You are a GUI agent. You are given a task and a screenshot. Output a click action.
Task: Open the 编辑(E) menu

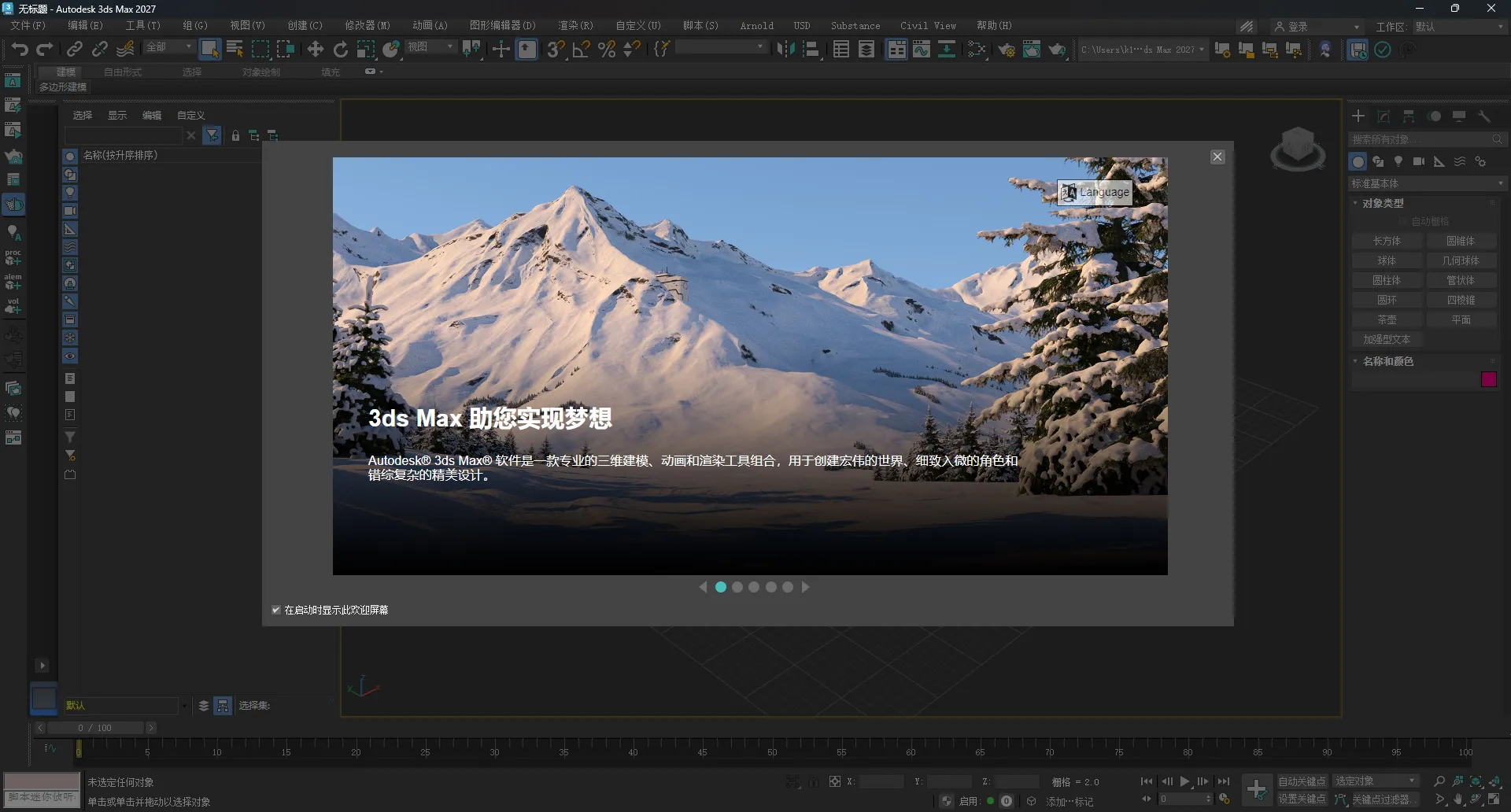point(85,26)
